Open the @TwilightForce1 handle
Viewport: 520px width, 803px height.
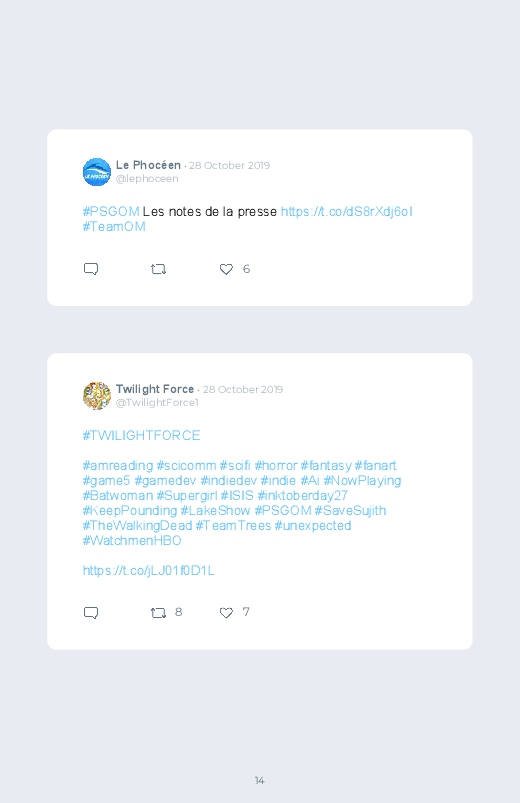coord(157,403)
